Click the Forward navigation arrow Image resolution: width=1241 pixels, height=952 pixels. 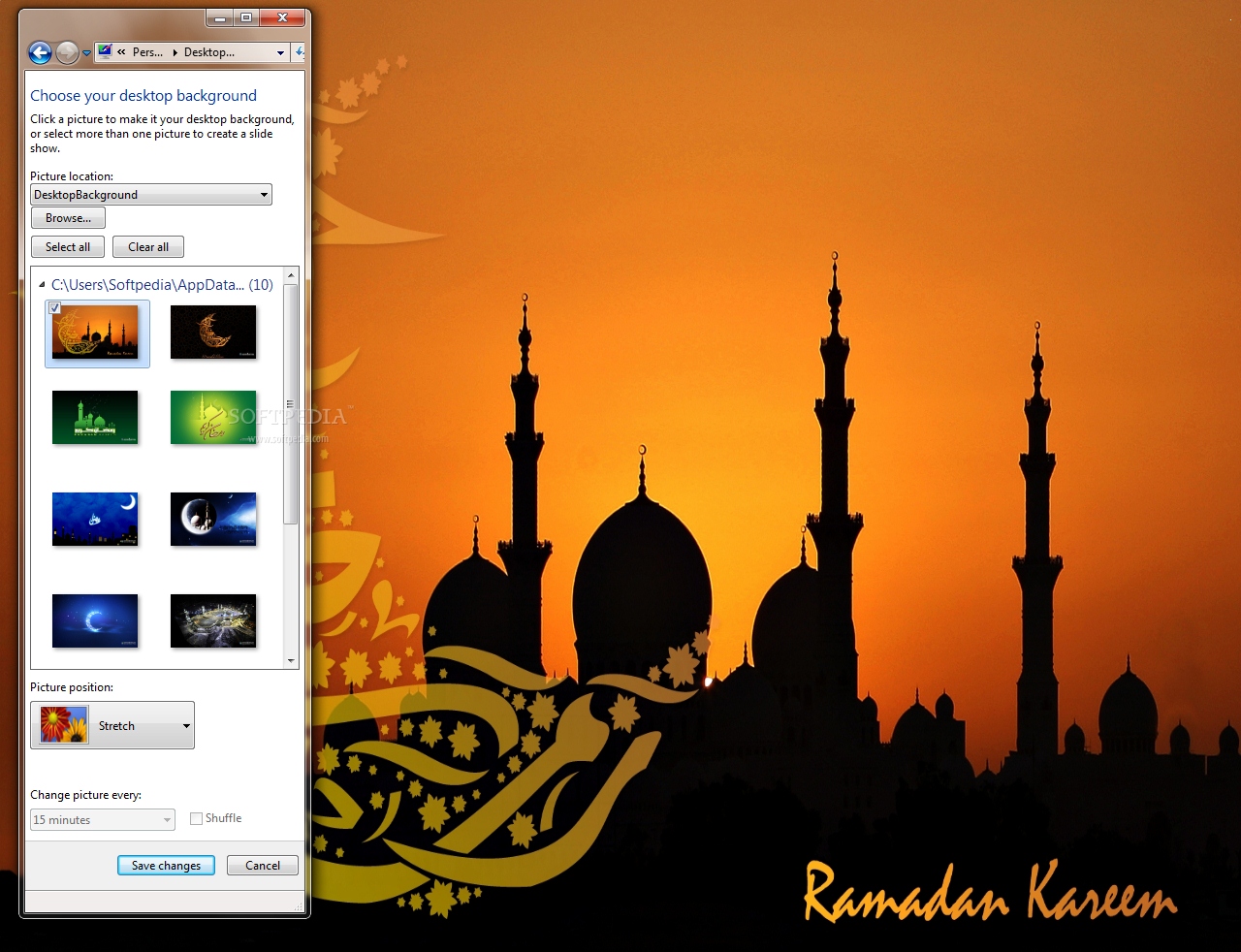[x=67, y=52]
